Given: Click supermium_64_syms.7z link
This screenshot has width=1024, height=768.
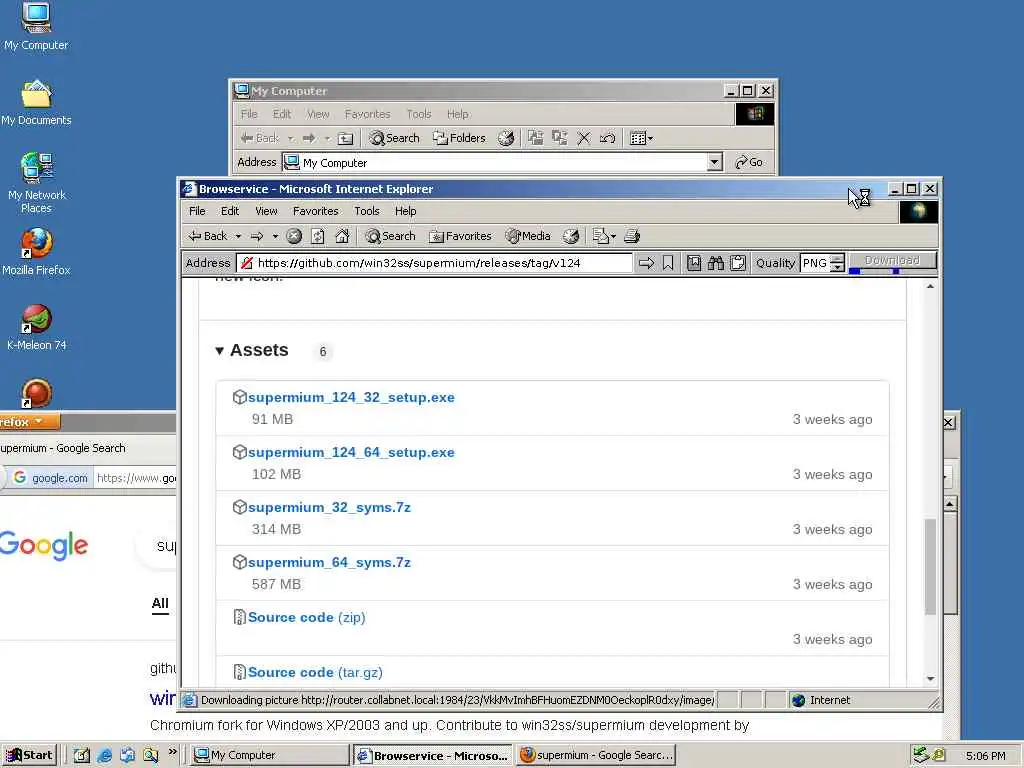Looking at the screenshot, I should (329, 562).
